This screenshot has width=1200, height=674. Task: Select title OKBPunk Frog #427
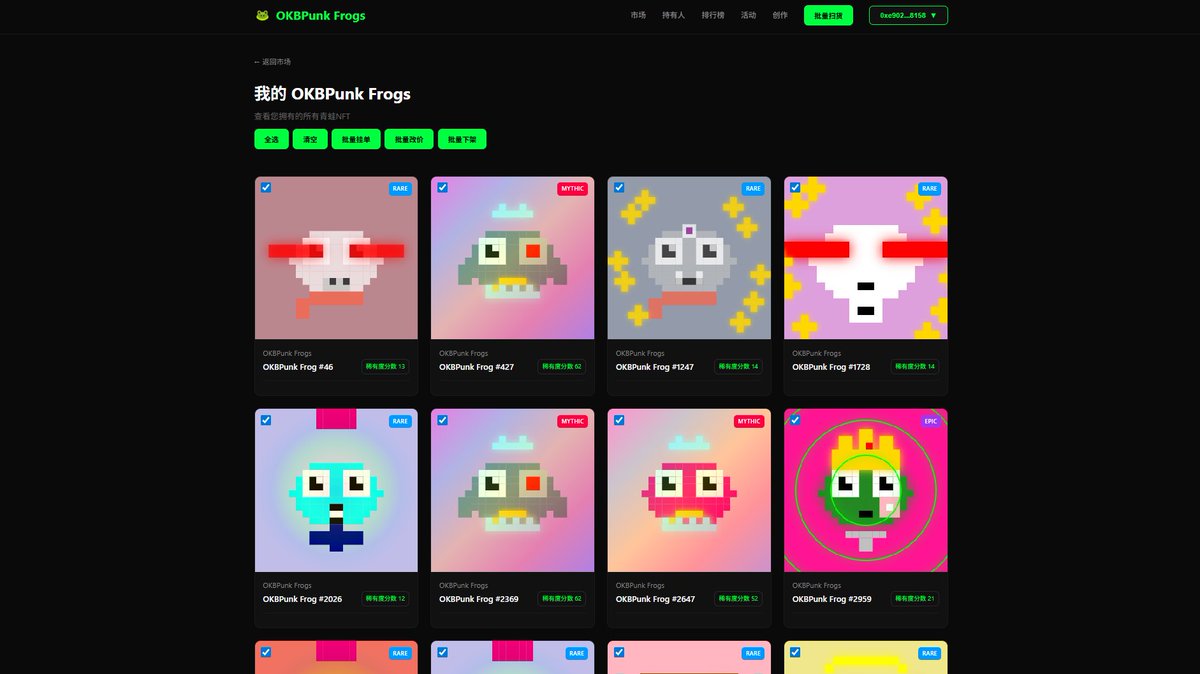(x=476, y=367)
